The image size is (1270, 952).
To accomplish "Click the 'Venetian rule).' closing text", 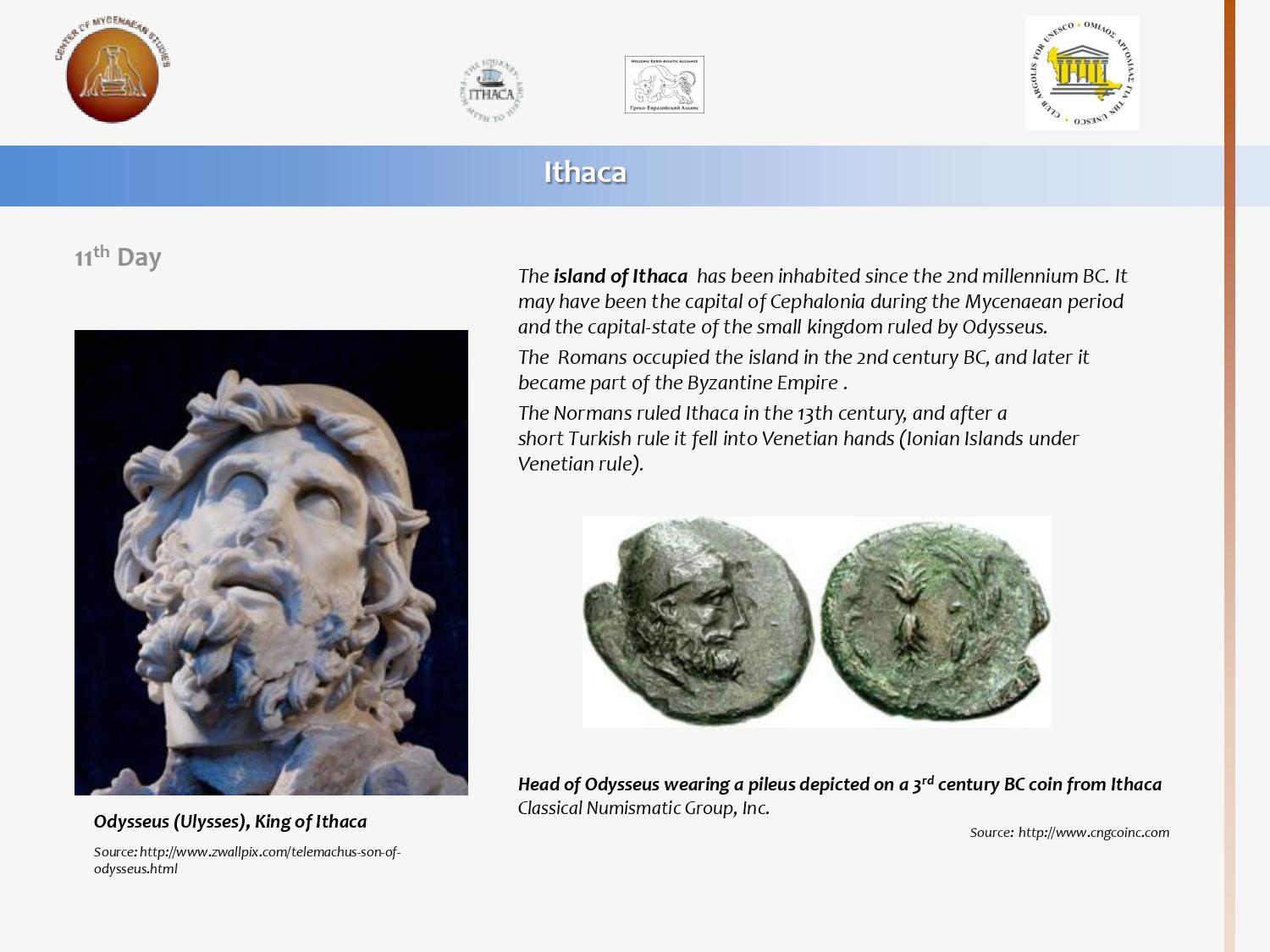I will [581, 465].
